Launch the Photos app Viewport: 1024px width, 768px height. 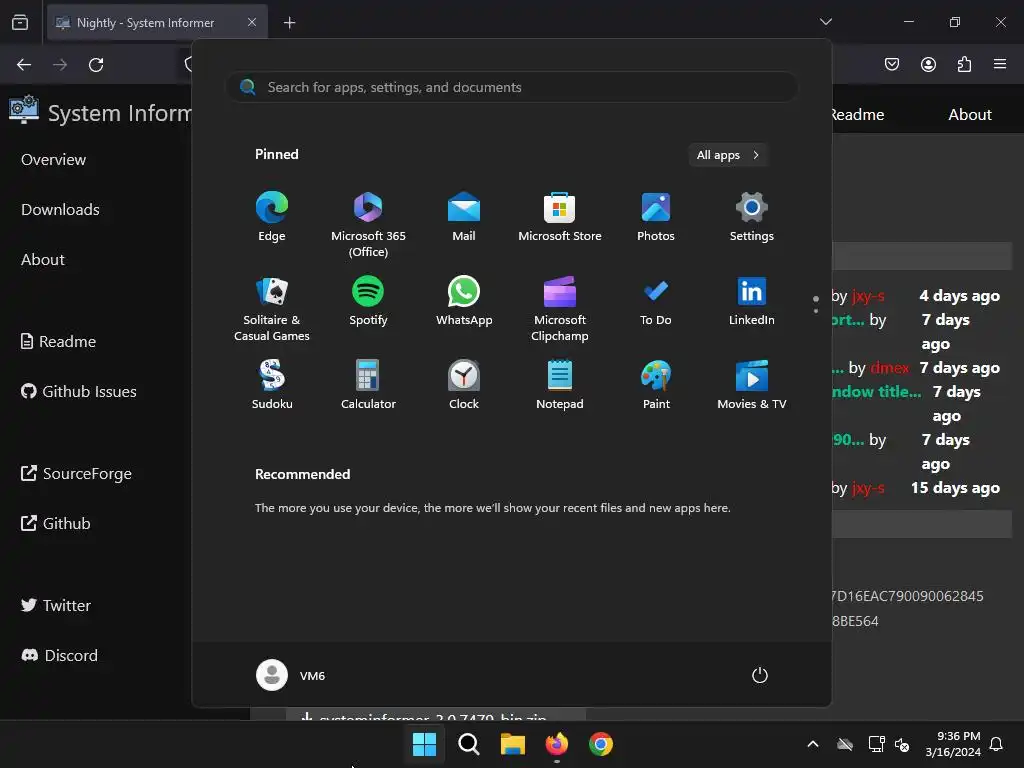click(x=656, y=217)
